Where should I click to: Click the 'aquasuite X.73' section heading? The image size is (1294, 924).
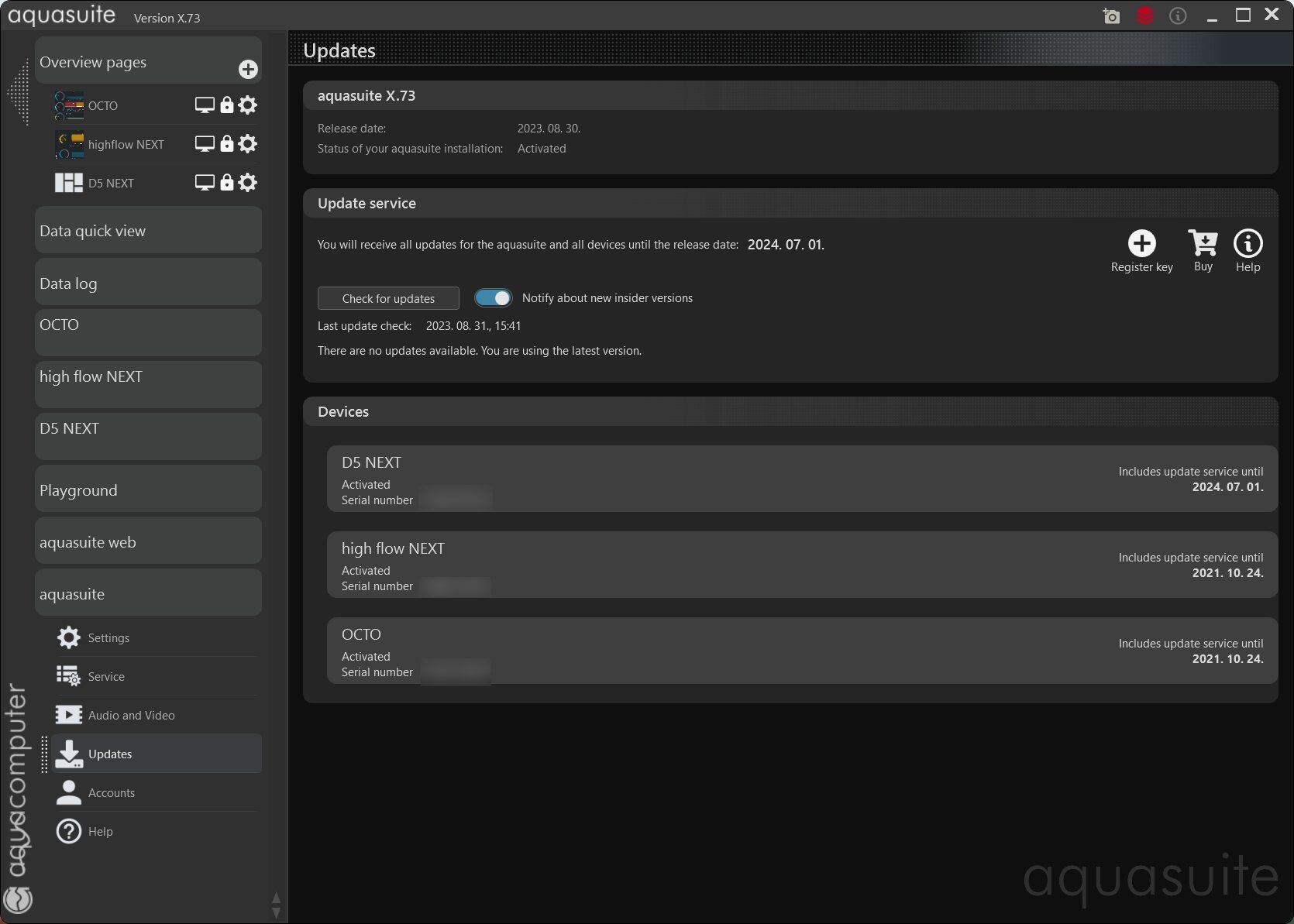pyautogui.click(x=367, y=95)
